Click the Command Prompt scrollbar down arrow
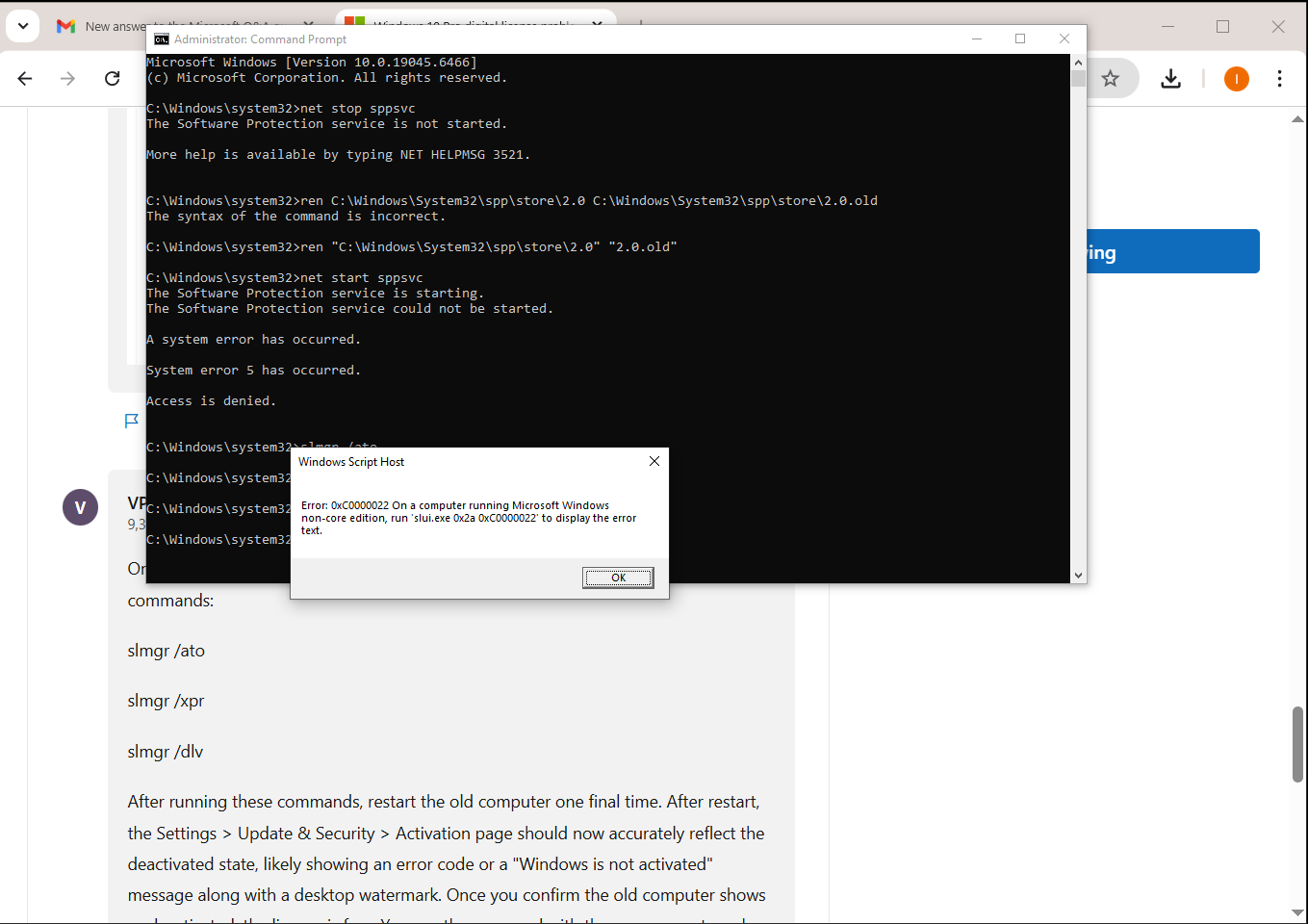This screenshot has width=1308, height=924. point(1079,575)
